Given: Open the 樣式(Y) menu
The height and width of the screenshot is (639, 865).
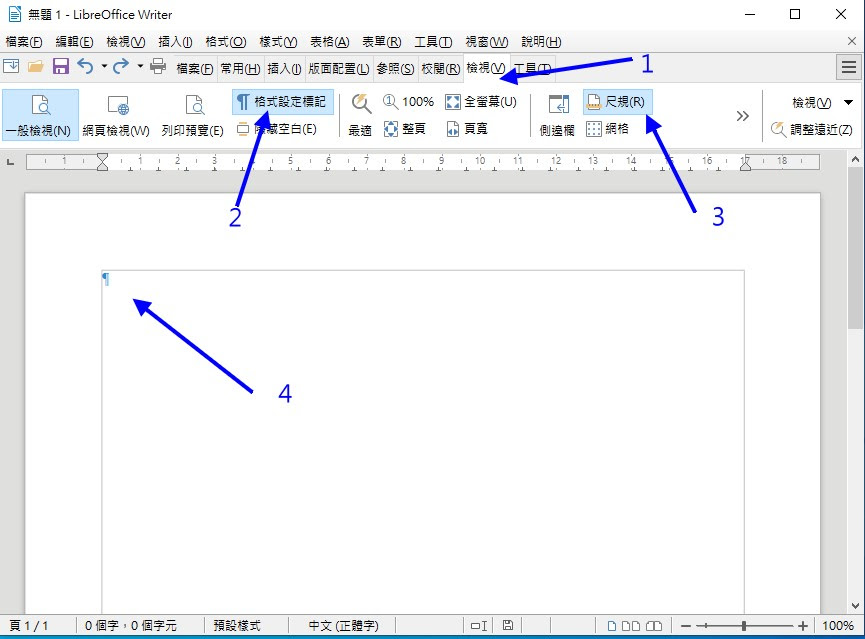Looking at the screenshot, I should [x=278, y=42].
